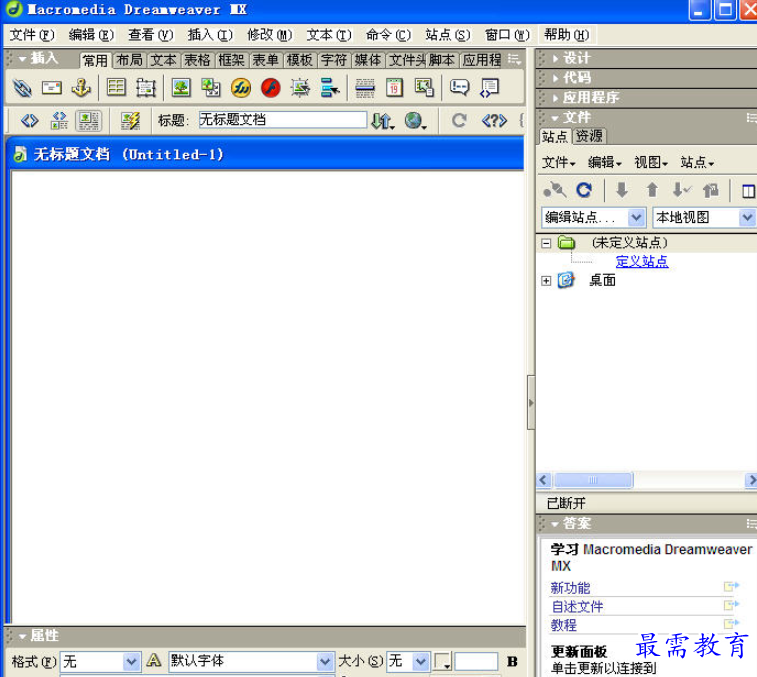Switch to Code and Design split view
The image size is (757, 677).
[59, 120]
